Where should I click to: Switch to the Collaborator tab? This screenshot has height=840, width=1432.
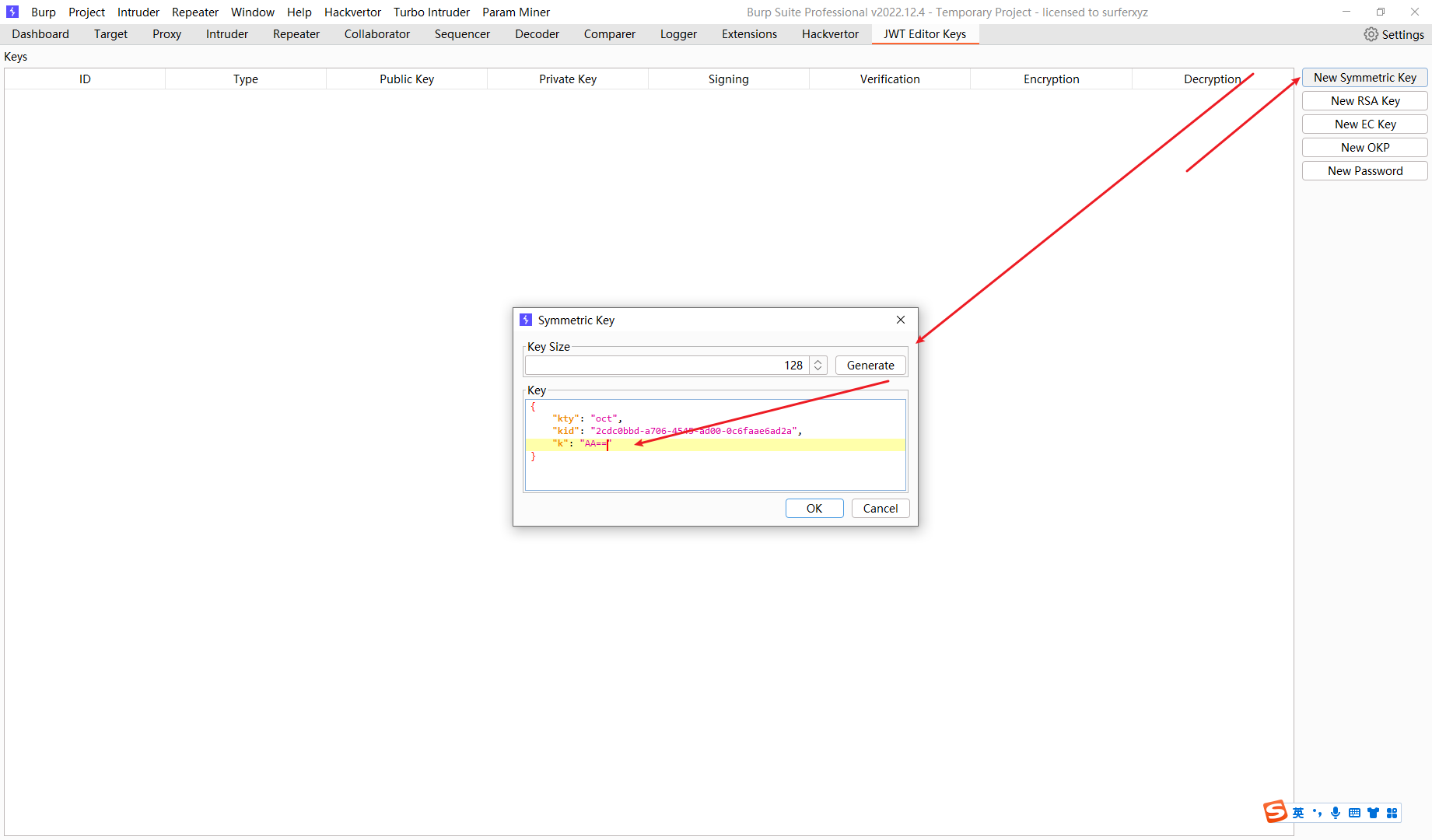(x=377, y=34)
